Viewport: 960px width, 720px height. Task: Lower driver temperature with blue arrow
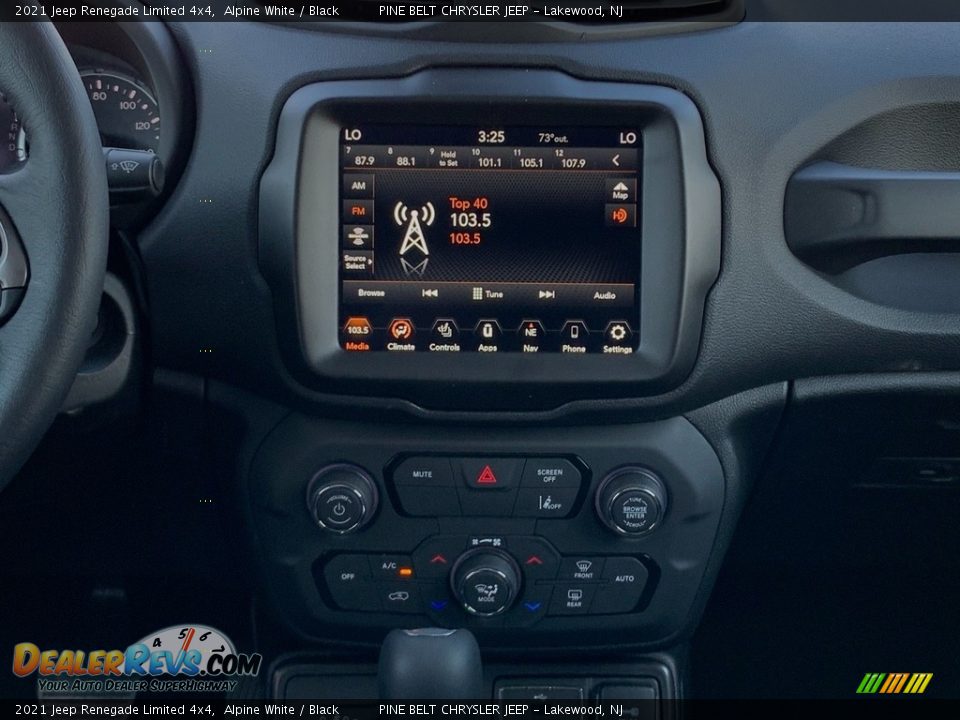point(438,605)
